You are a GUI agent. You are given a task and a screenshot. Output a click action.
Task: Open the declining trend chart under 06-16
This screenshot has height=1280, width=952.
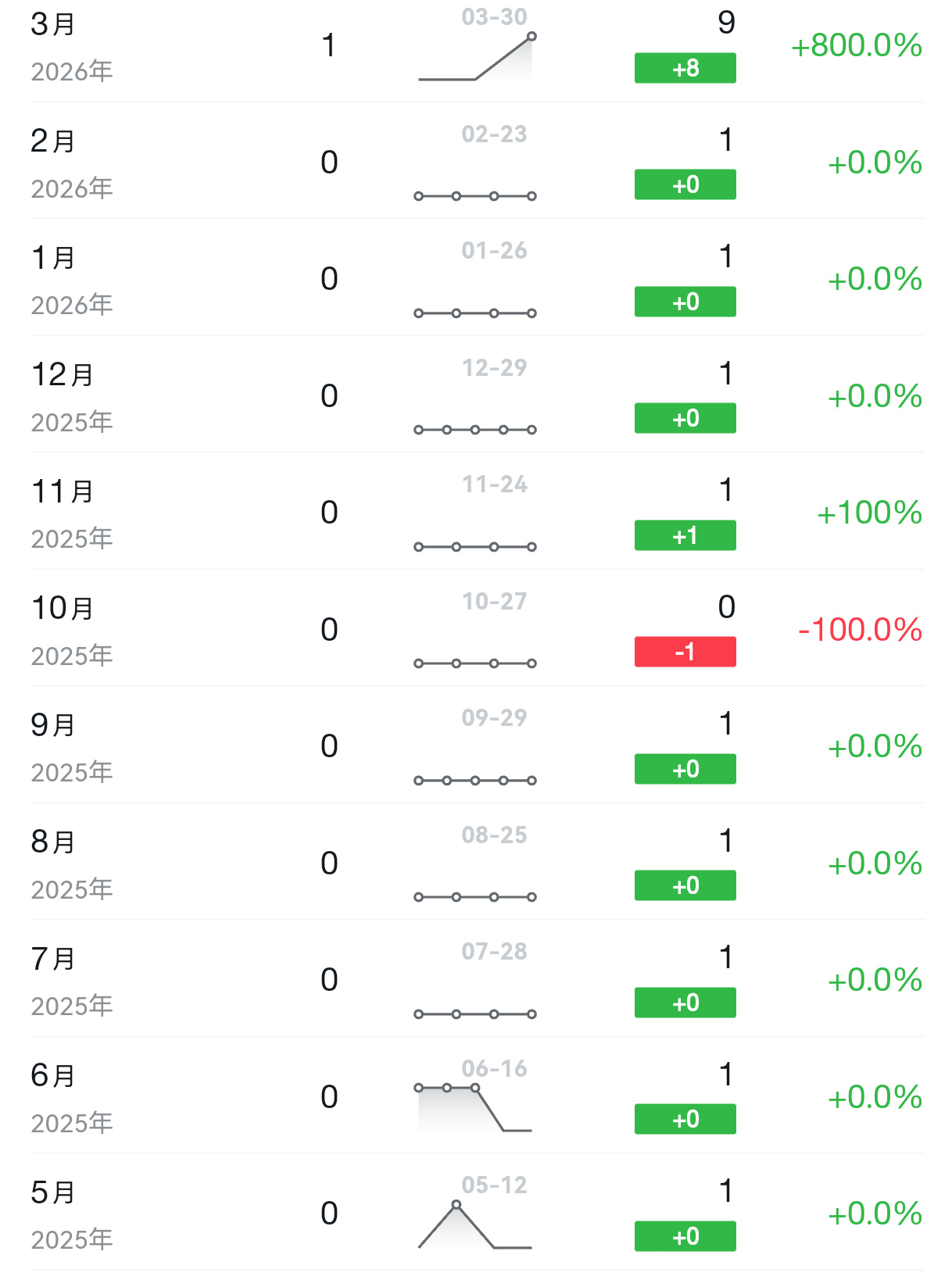pyautogui.click(x=475, y=1108)
